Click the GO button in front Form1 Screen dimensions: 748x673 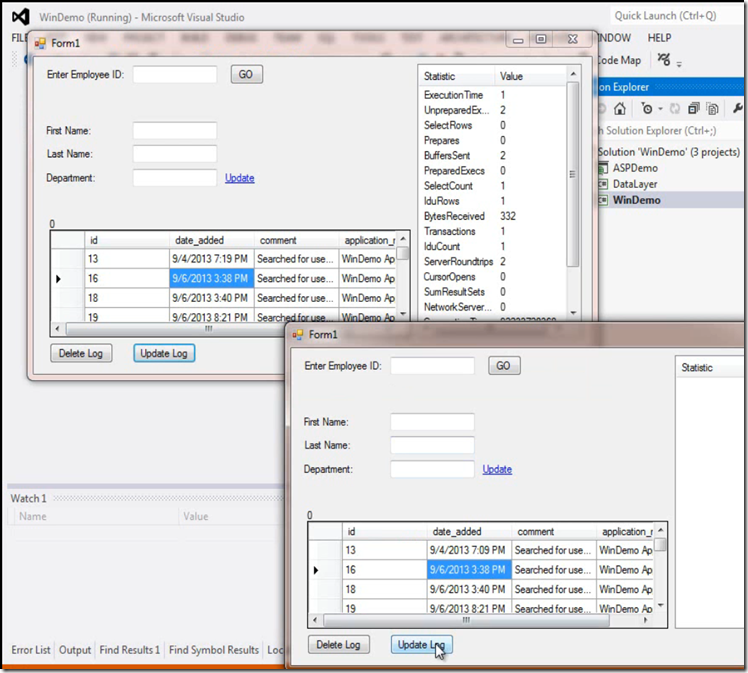(504, 366)
